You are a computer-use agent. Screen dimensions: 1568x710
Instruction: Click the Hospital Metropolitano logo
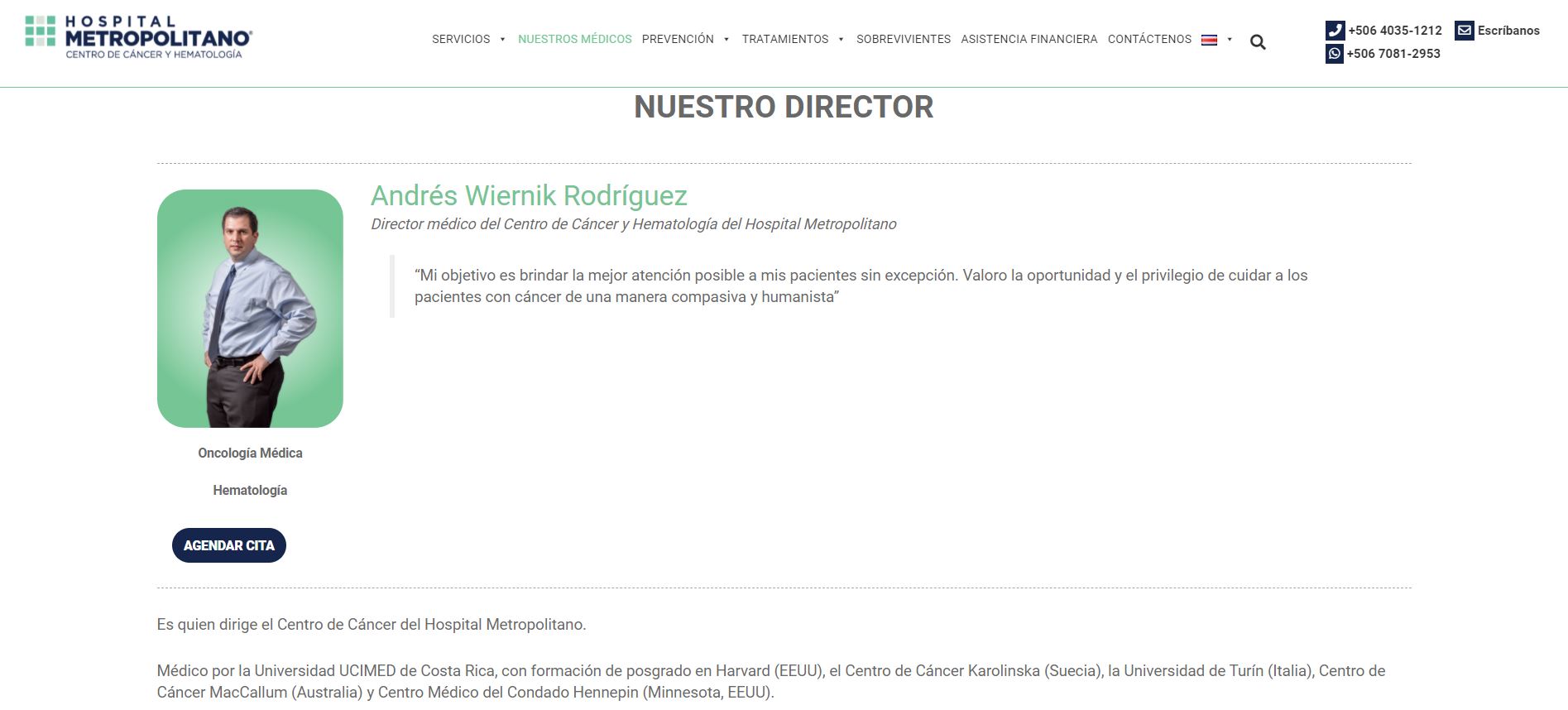(138, 36)
